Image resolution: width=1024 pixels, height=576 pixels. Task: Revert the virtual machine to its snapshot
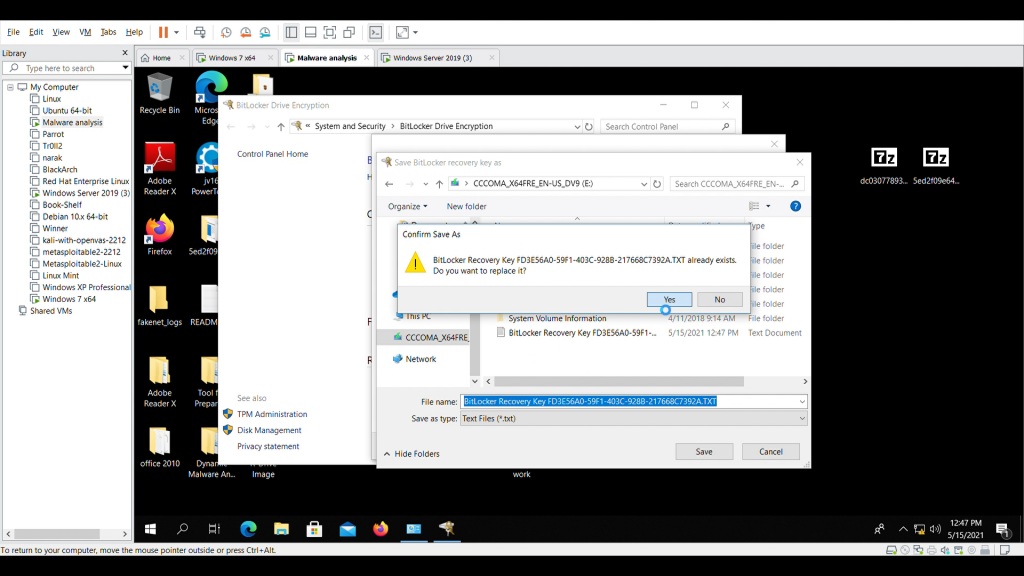(x=246, y=32)
